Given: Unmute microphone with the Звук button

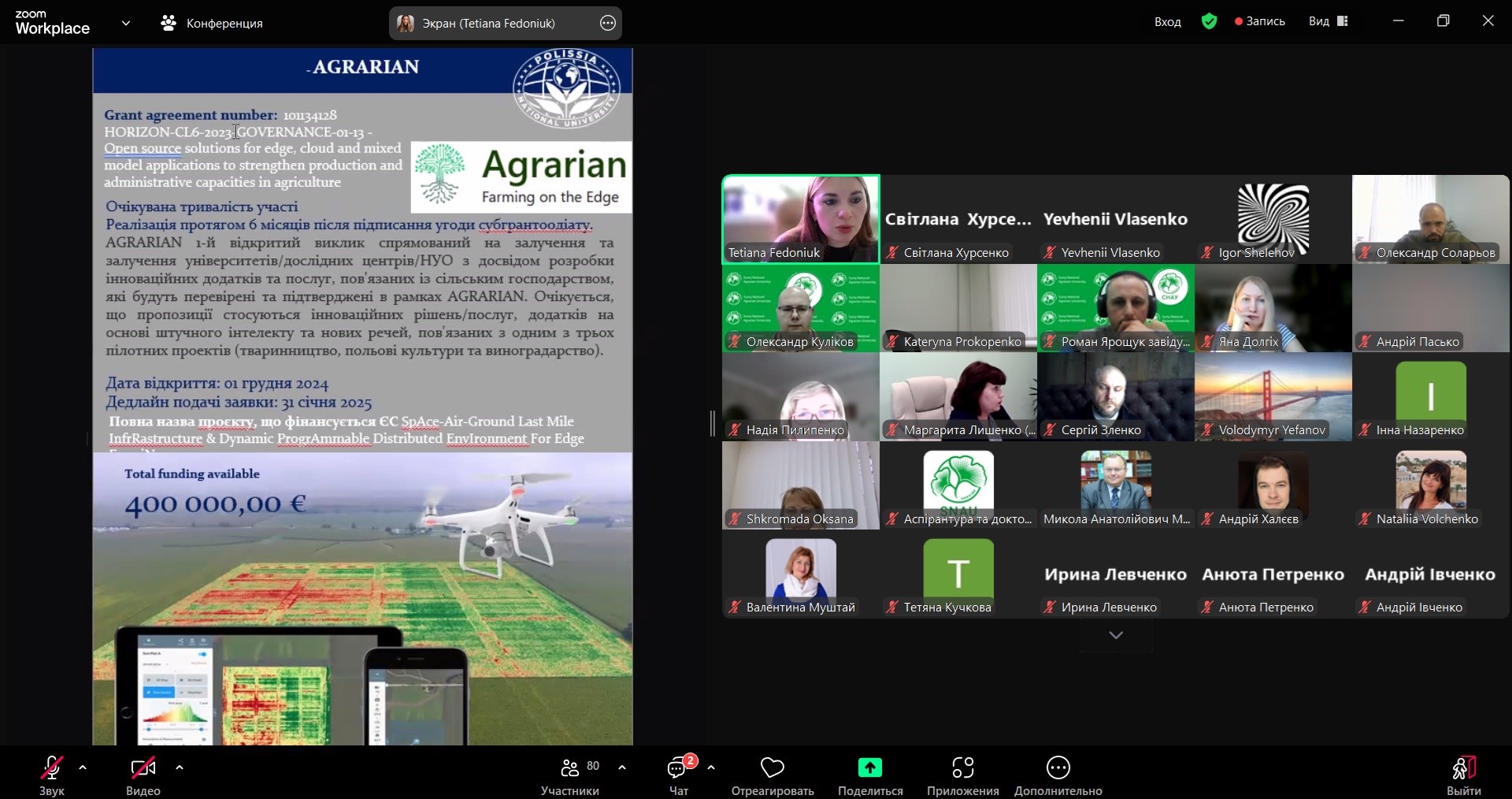Looking at the screenshot, I should click(x=52, y=775).
